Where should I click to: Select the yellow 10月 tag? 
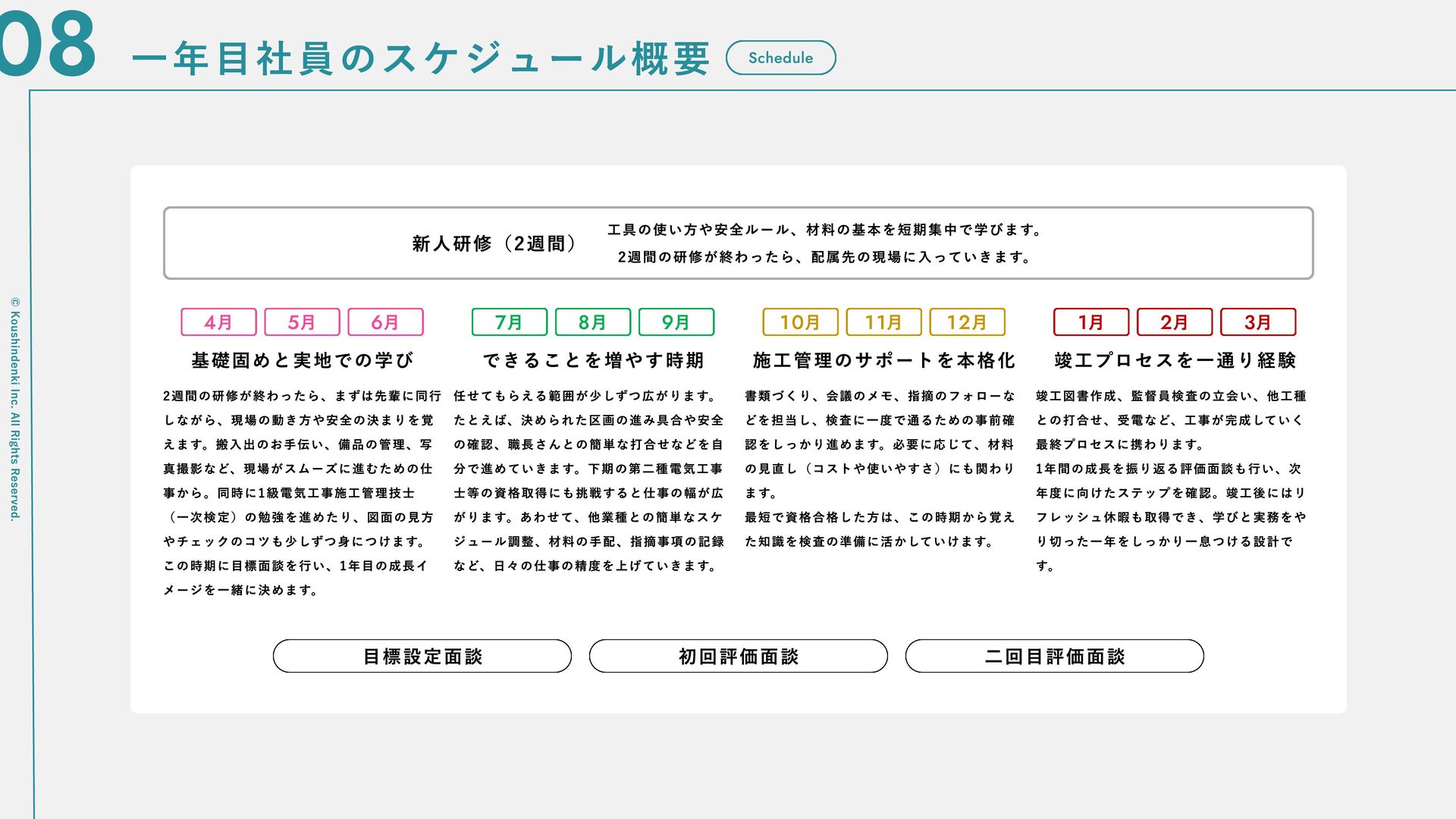800,322
